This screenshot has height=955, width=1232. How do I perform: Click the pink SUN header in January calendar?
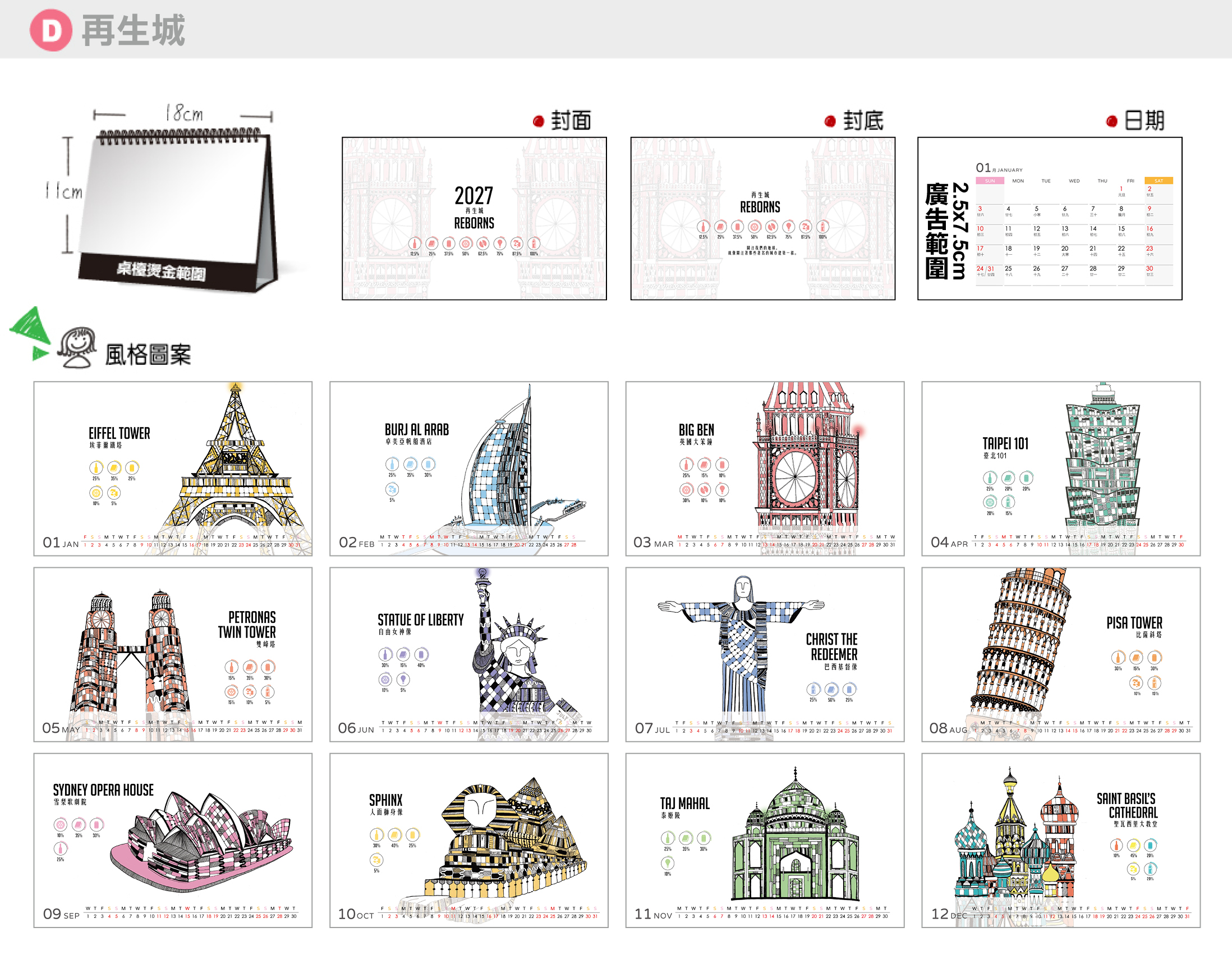[990, 181]
